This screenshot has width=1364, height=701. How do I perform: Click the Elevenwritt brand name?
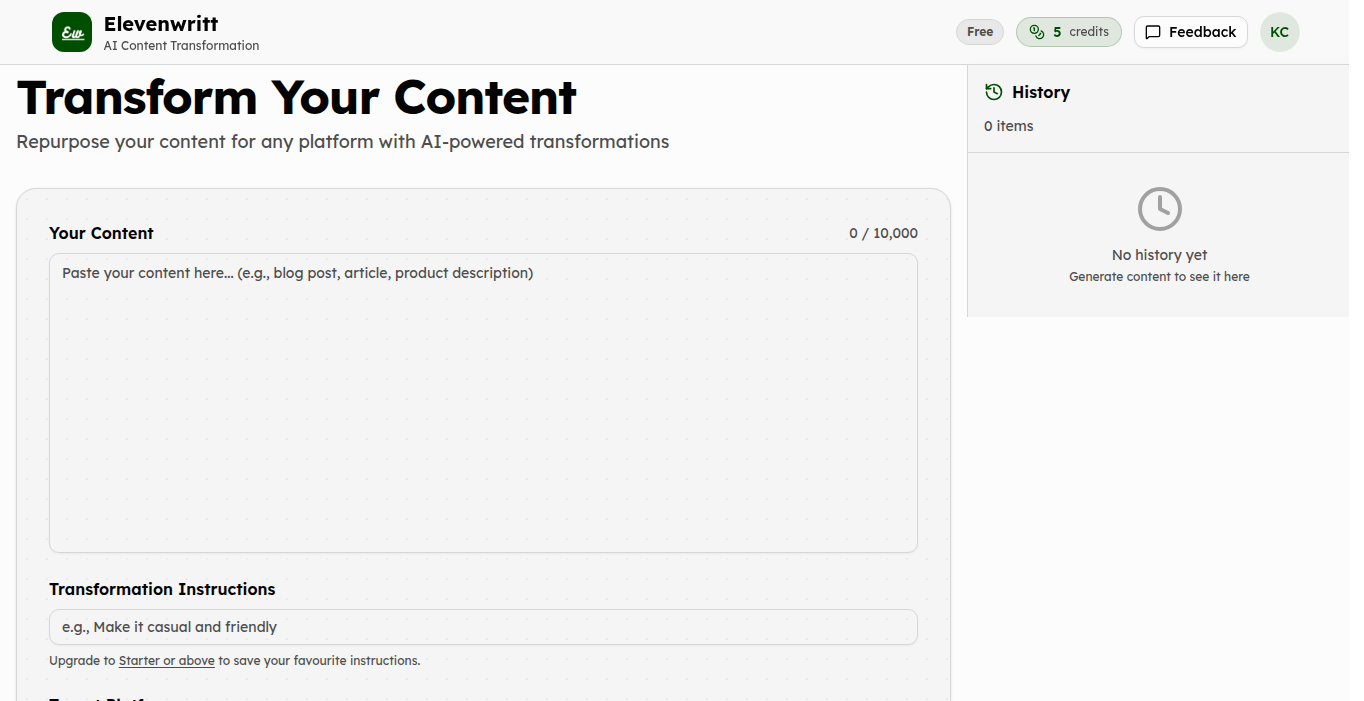[x=161, y=24]
